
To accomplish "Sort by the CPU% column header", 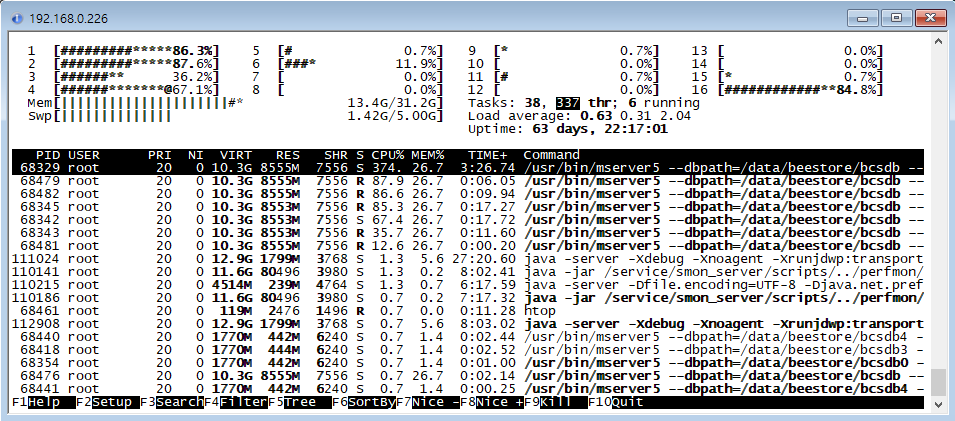I will tap(387, 155).
